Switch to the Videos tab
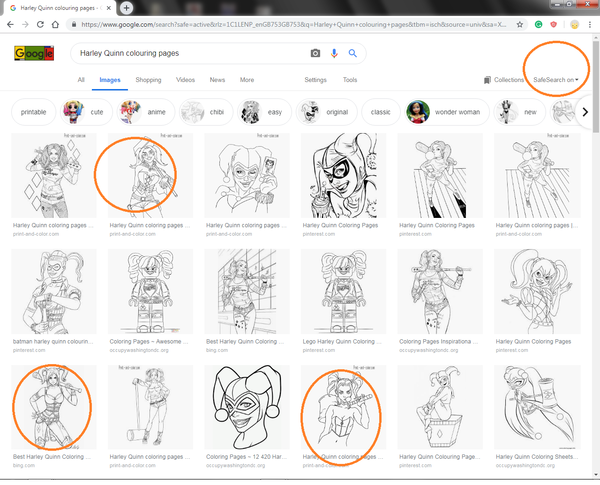This screenshot has width=600, height=485. (185, 80)
